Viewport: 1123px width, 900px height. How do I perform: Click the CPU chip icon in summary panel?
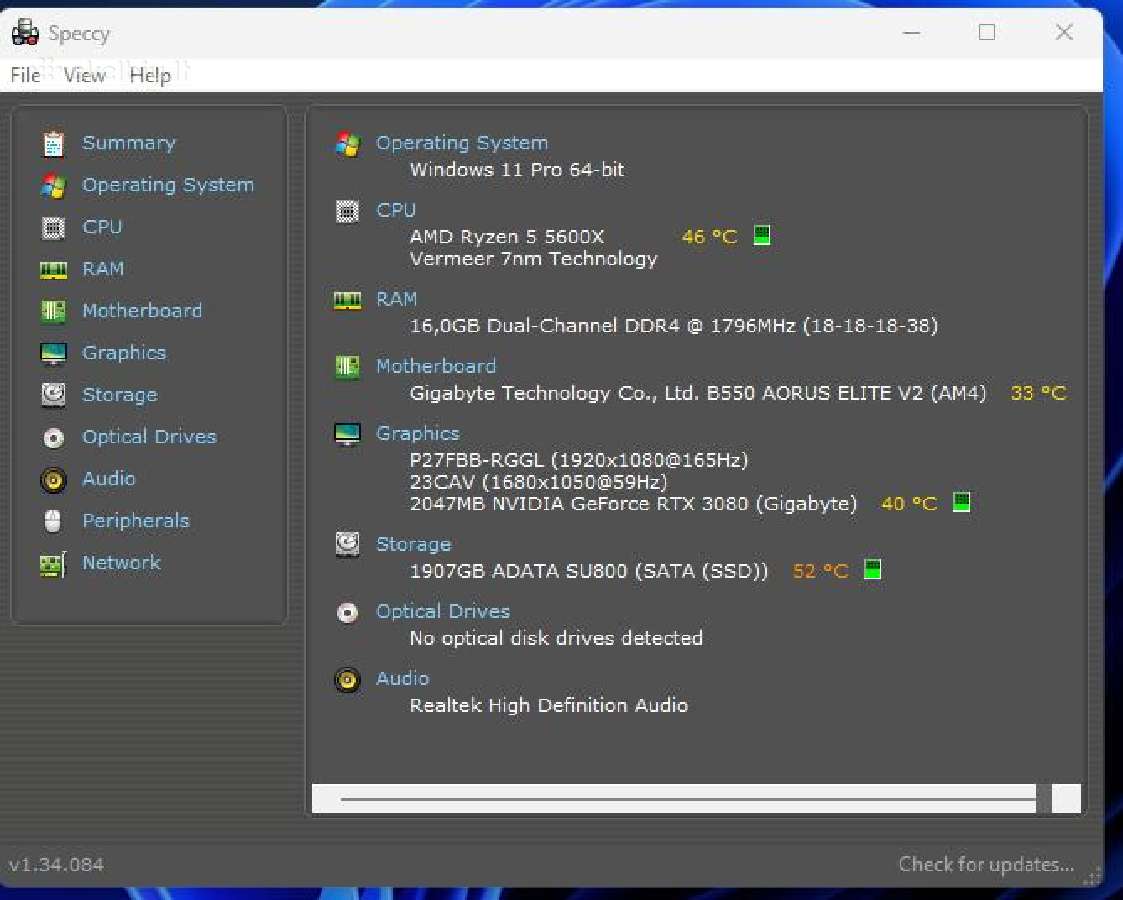pos(347,211)
